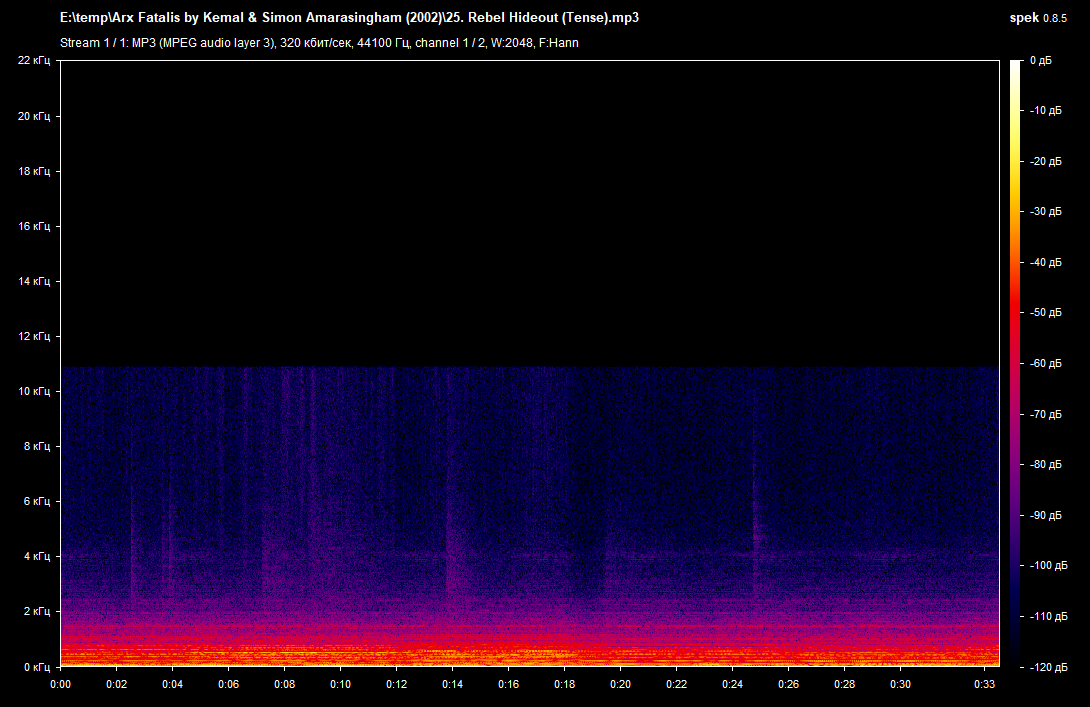Image resolution: width=1090 pixels, height=707 pixels.
Task: Click the Rebel Hideout (Tense).mp3 file path title
Action: pos(350,18)
